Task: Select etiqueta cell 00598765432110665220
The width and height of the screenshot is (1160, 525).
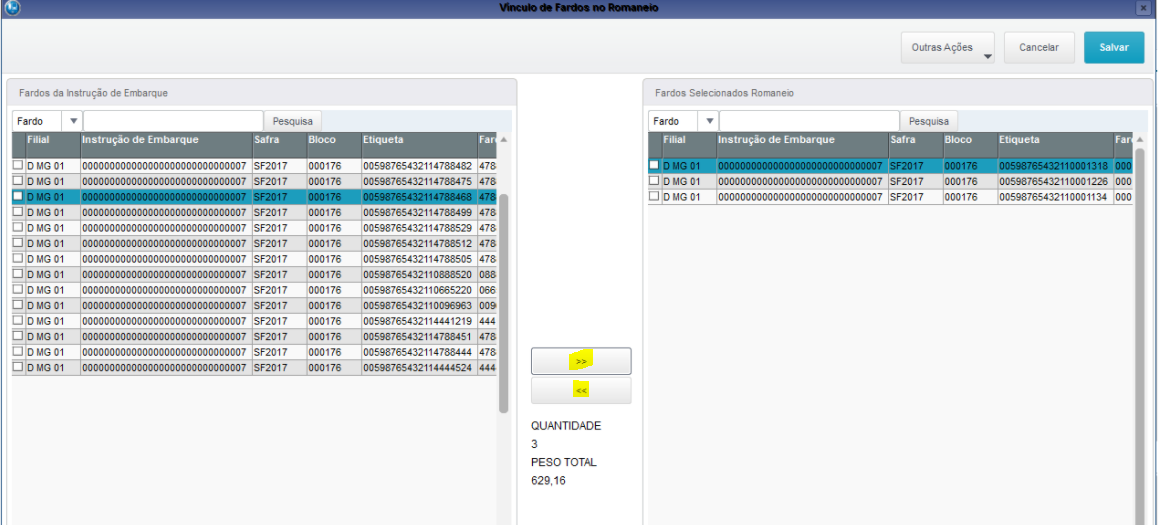Action: pos(419,290)
